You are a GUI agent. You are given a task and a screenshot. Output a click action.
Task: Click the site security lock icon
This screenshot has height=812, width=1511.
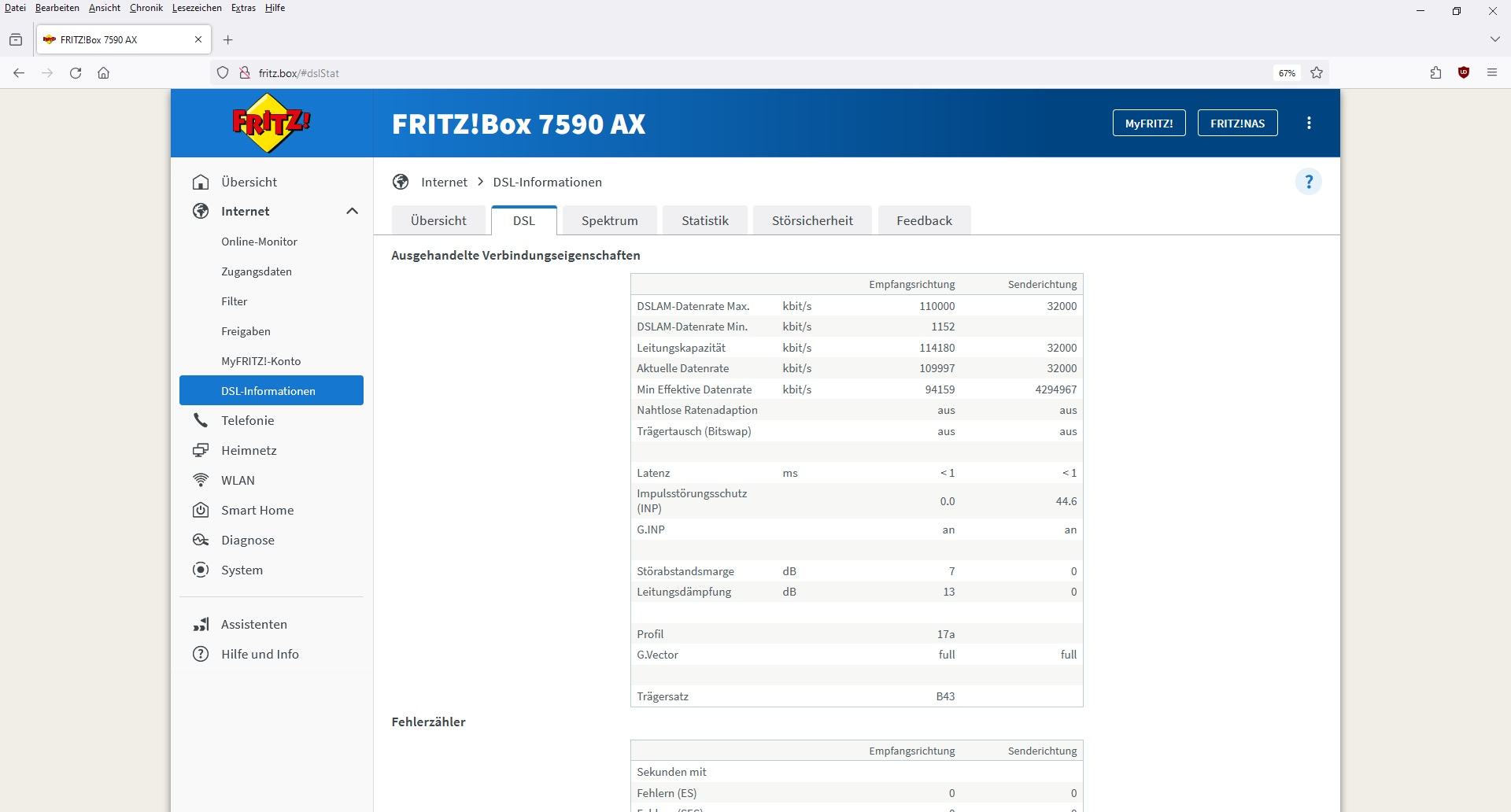[245, 73]
